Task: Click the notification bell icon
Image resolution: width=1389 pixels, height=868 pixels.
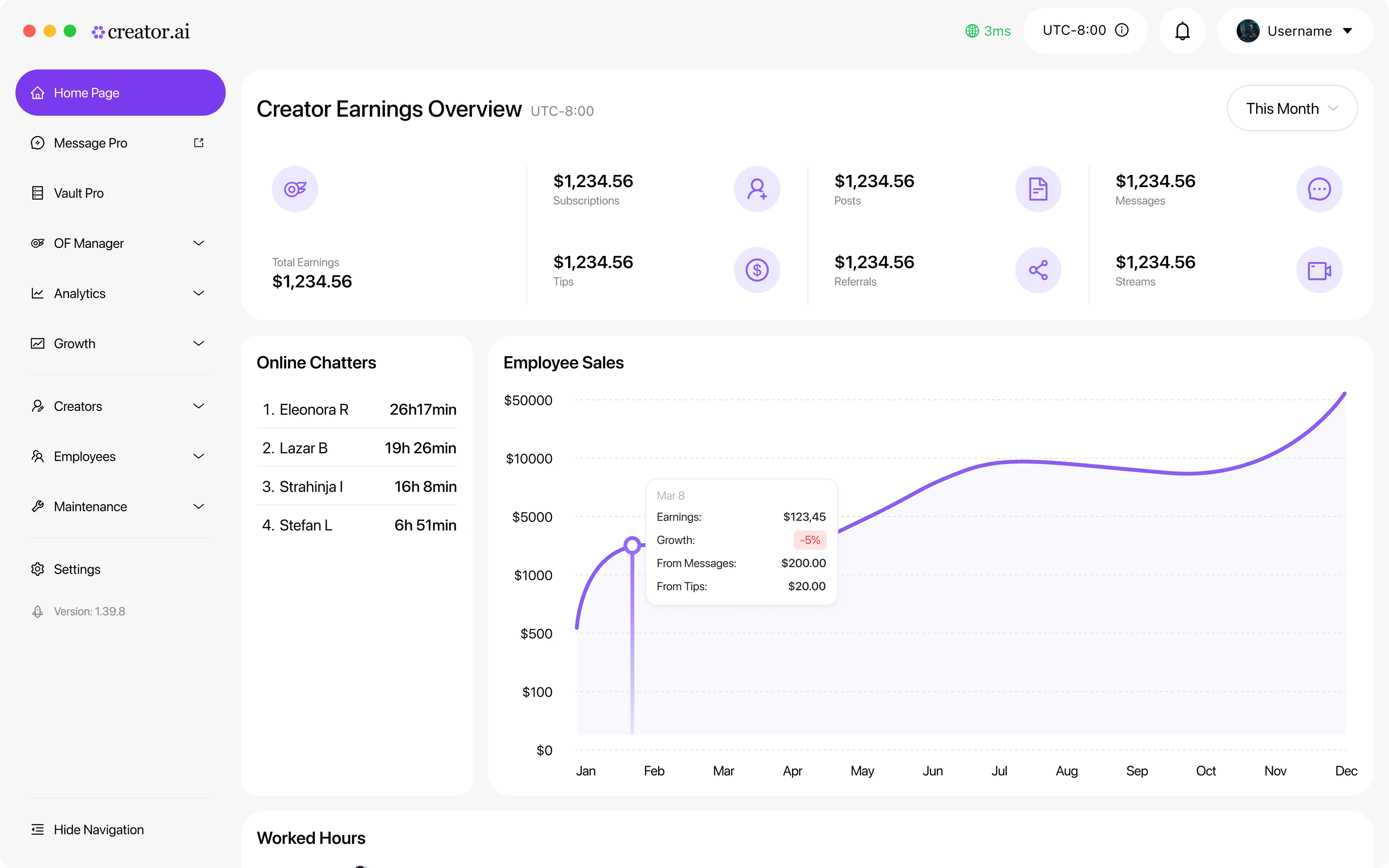Action: [1182, 31]
